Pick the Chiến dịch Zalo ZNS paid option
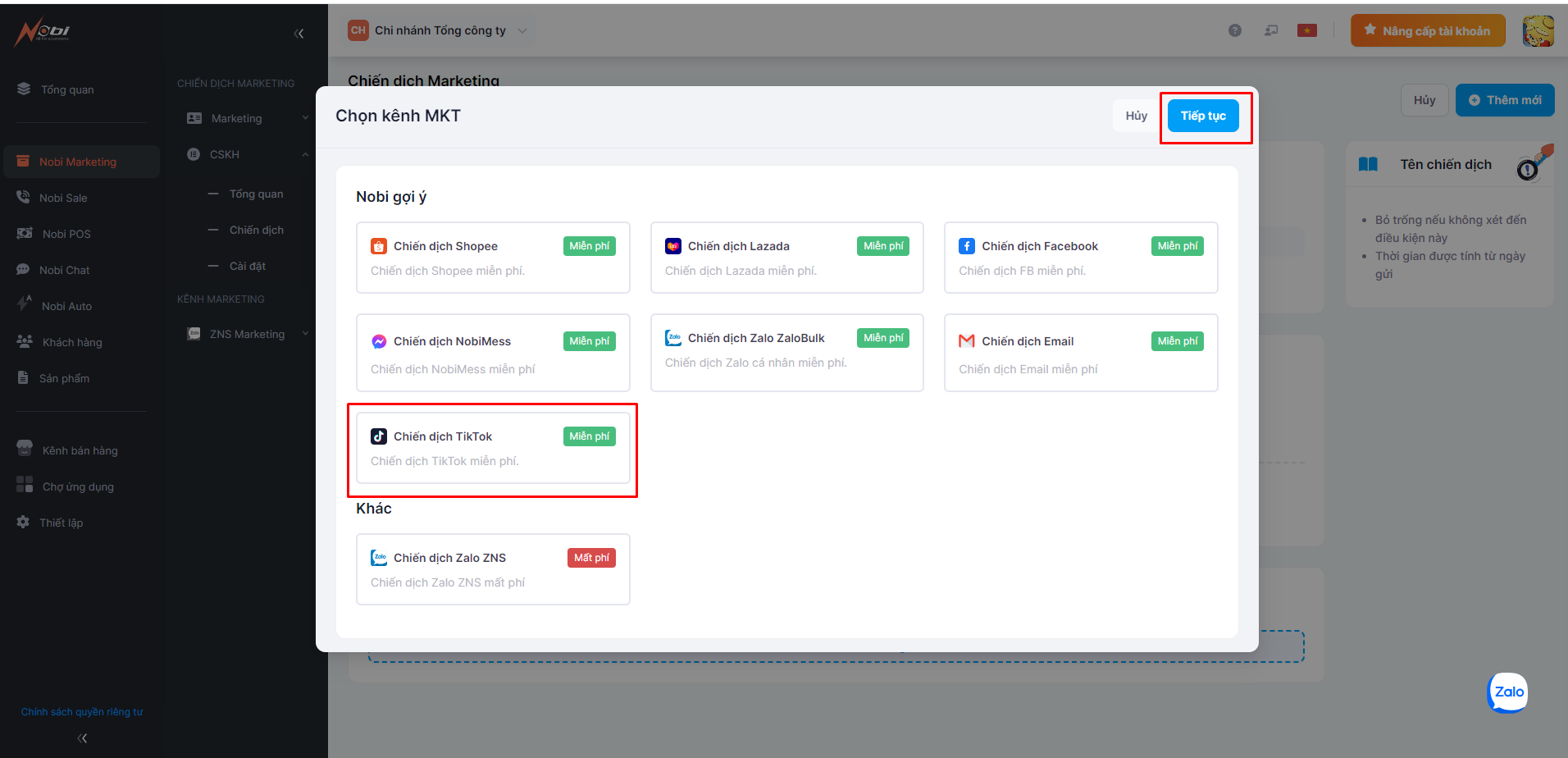This screenshot has height=758, width=1568. point(493,569)
